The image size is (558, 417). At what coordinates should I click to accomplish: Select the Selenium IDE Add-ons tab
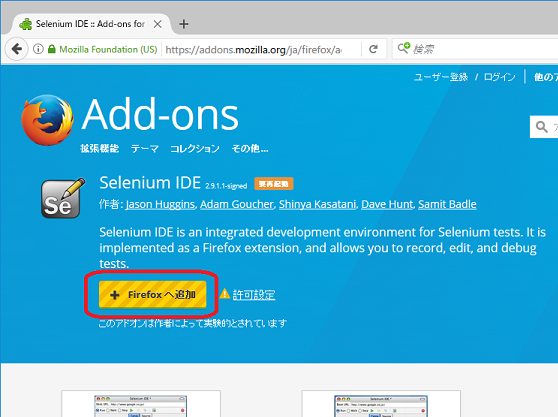click(x=91, y=24)
